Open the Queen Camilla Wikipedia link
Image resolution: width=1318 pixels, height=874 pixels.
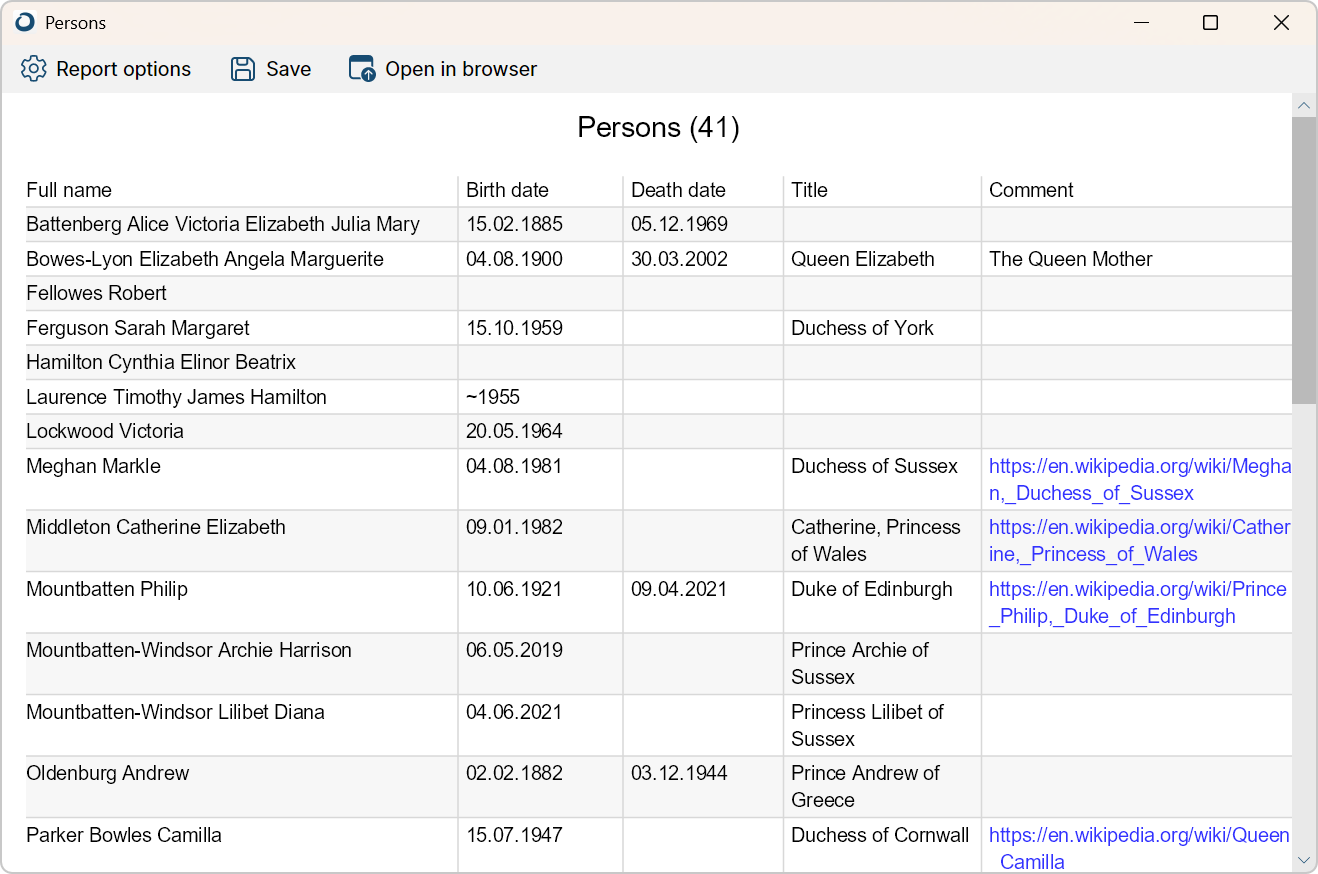pos(1139,835)
